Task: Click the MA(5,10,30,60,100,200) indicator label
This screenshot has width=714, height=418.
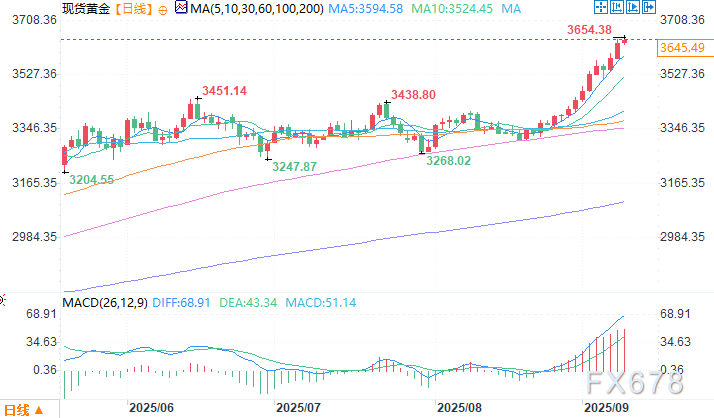Action: (x=257, y=9)
